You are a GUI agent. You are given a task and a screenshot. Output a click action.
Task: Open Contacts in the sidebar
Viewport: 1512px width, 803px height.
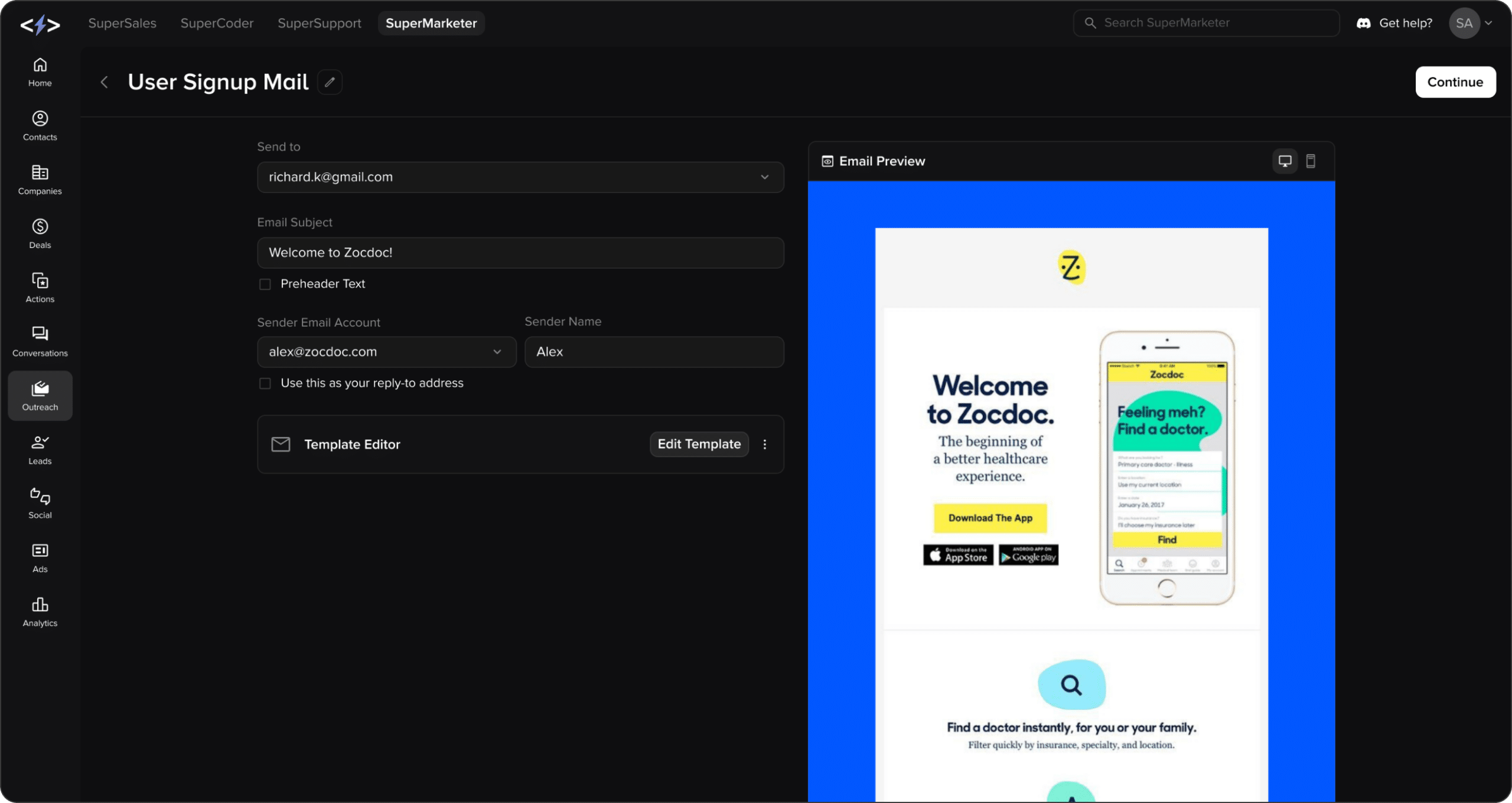(x=40, y=126)
